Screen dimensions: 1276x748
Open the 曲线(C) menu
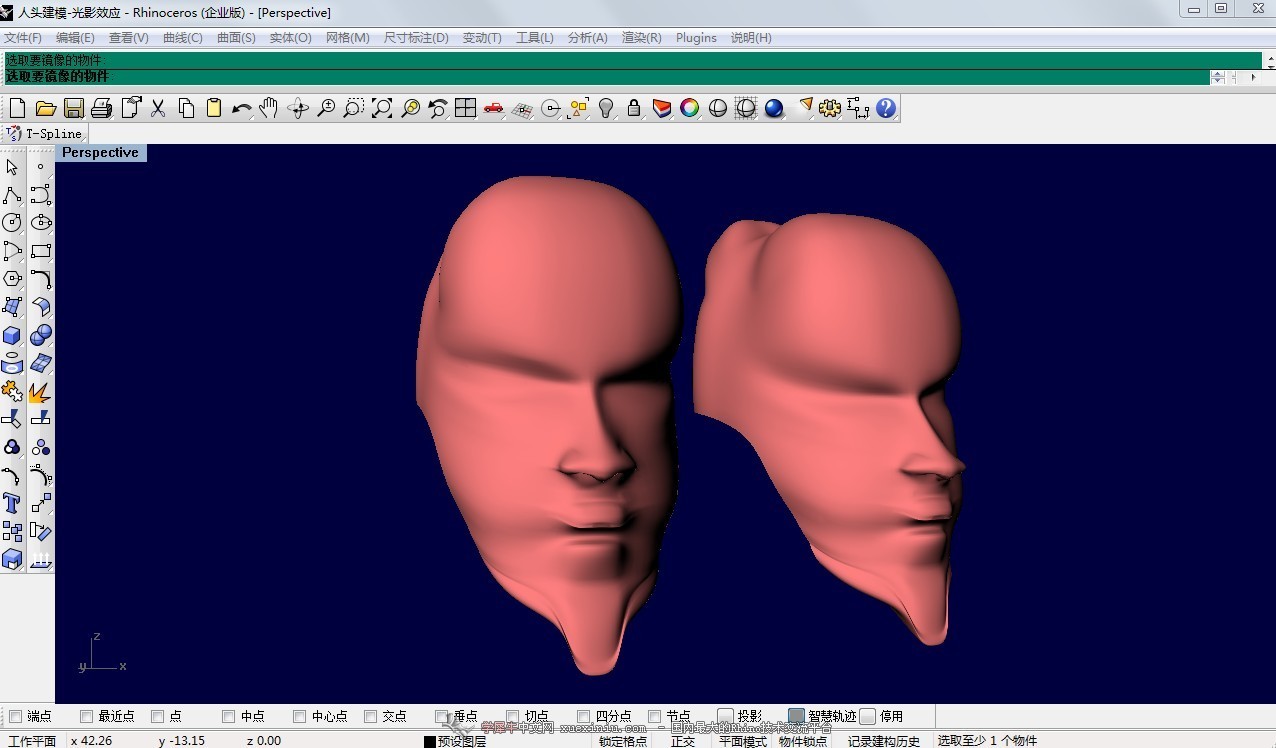[182, 38]
